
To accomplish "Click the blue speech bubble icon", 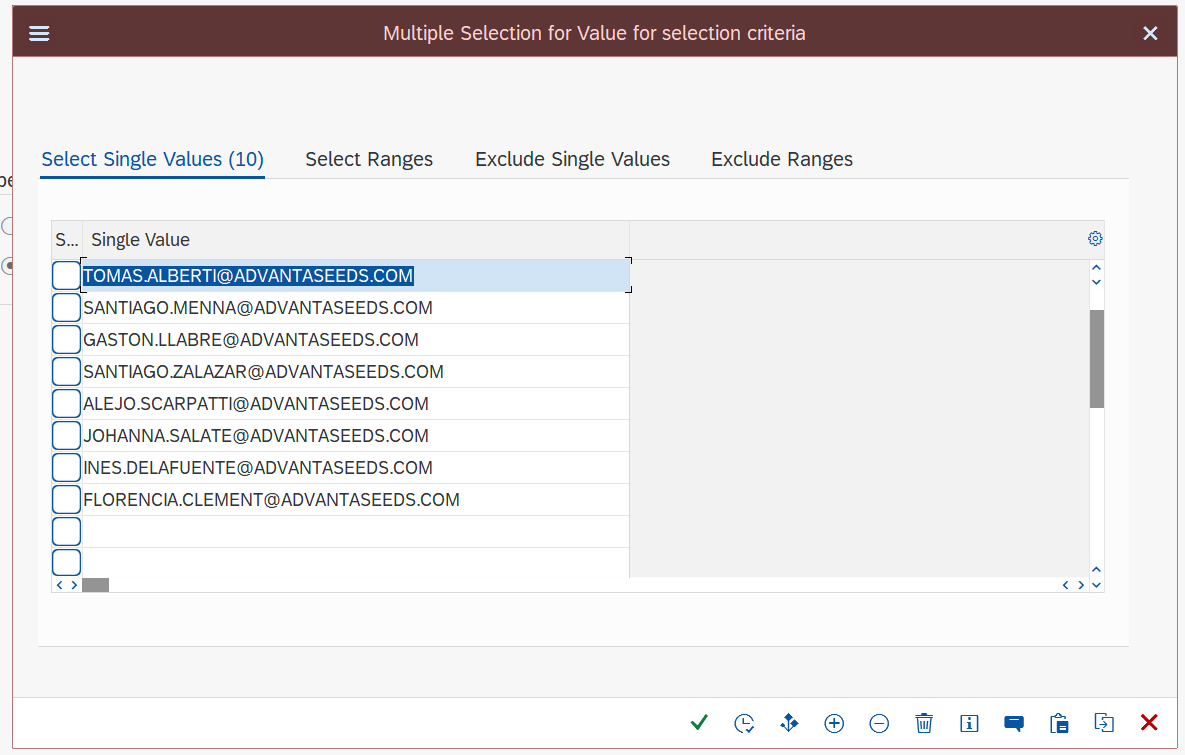I will [1013, 723].
